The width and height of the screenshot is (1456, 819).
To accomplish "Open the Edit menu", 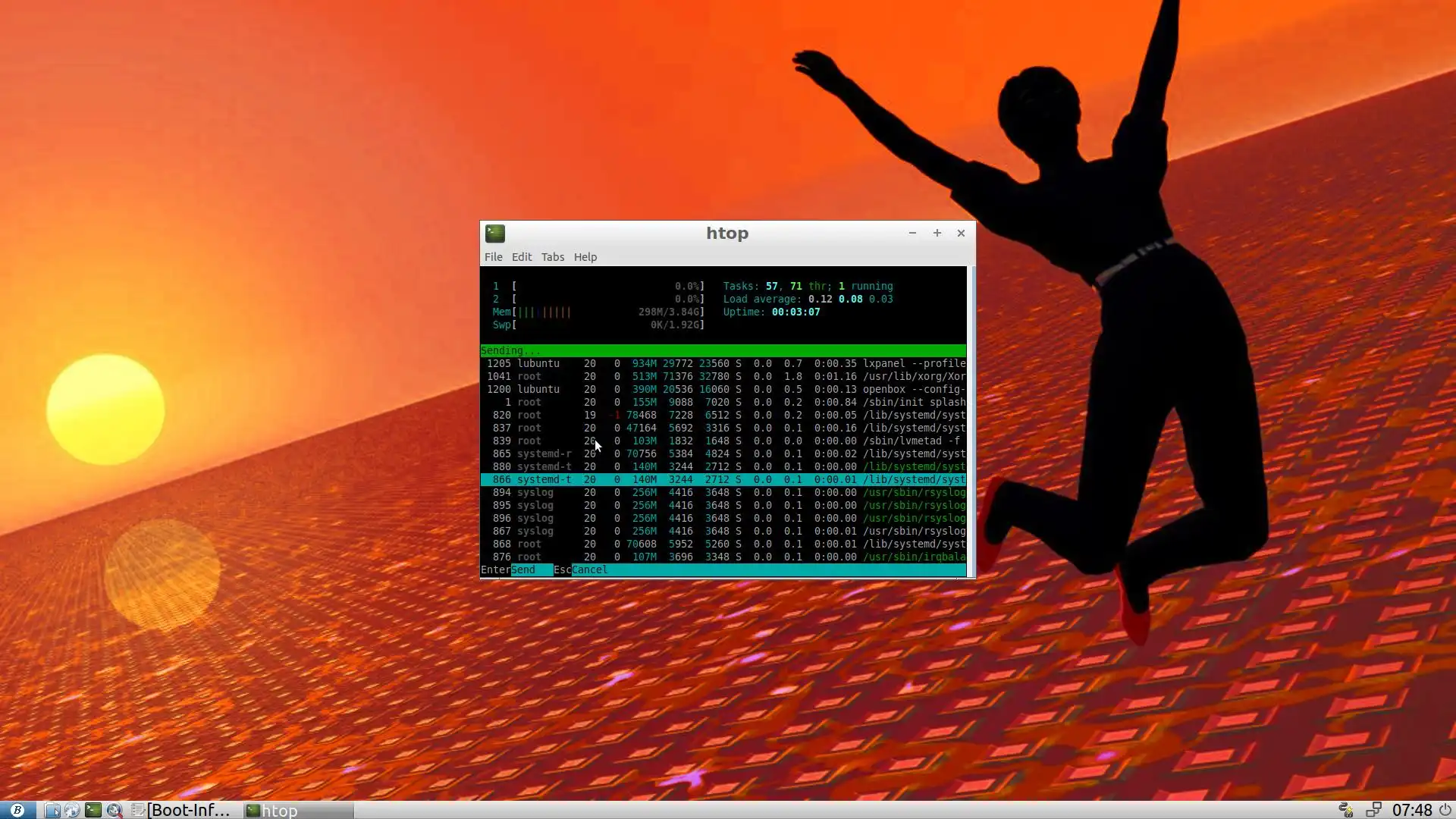I will (522, 257).
